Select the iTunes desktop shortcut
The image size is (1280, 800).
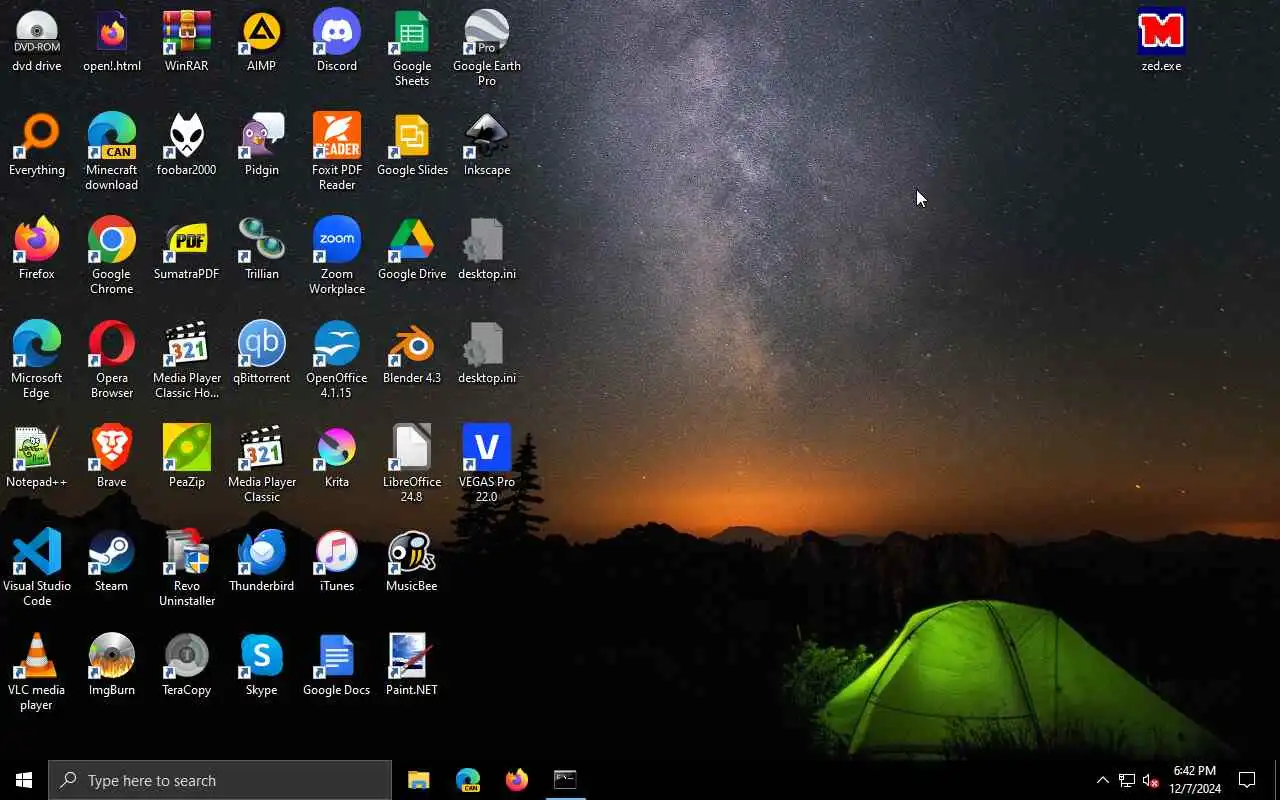(337, 561)
